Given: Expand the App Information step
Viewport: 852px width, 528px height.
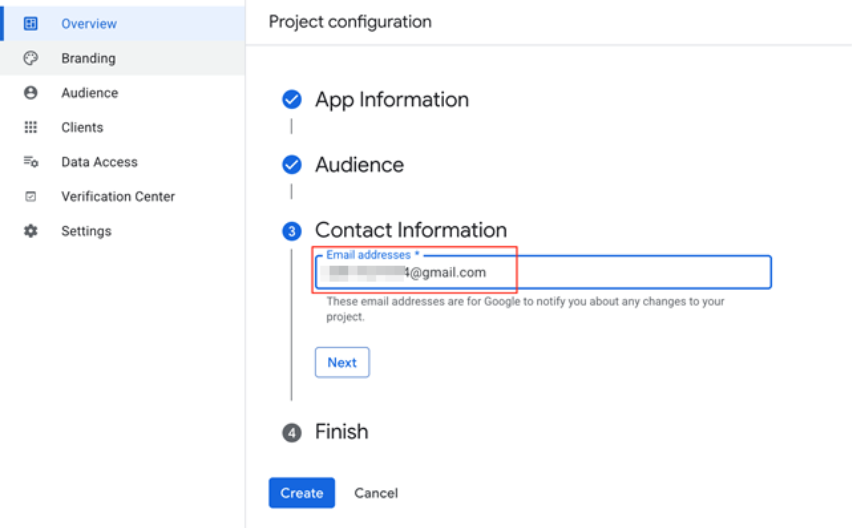Looking at the screenshot, I should tap(391, 100).
